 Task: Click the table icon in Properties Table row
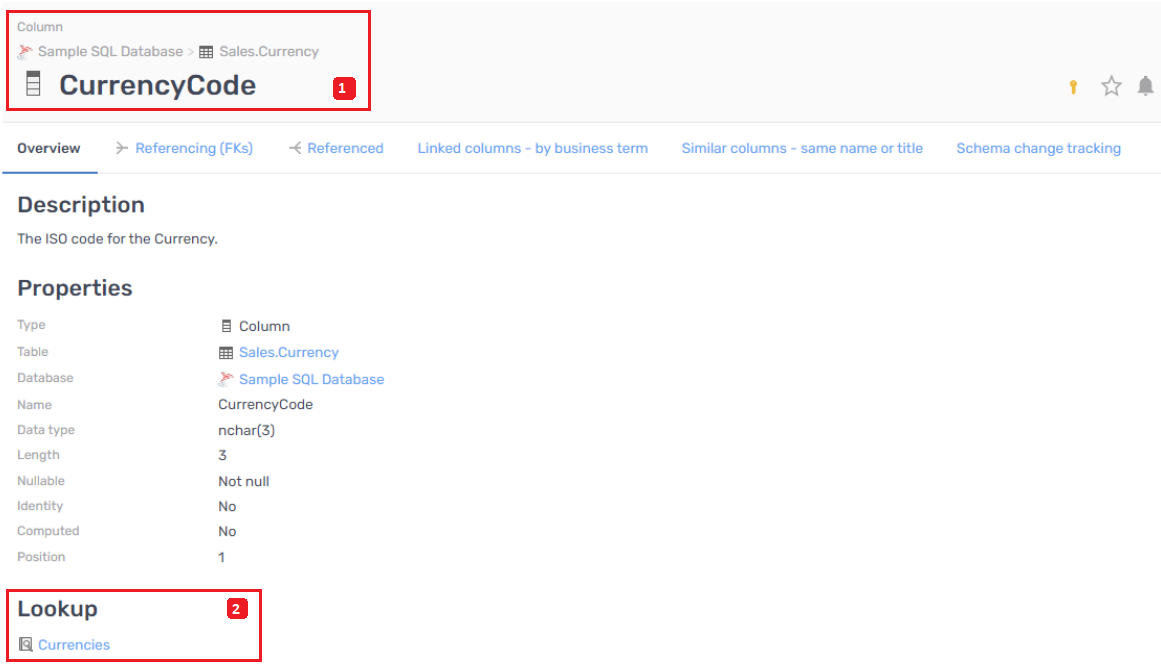click(x=226, y=353)
